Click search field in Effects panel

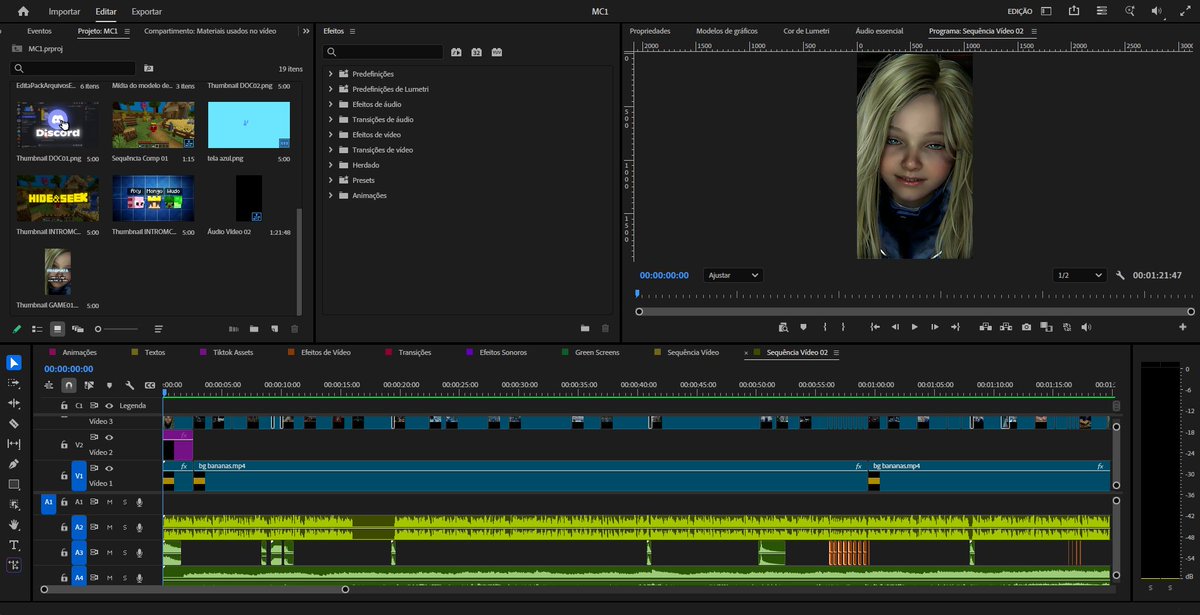pyautogui.click(x=384, y=52)
